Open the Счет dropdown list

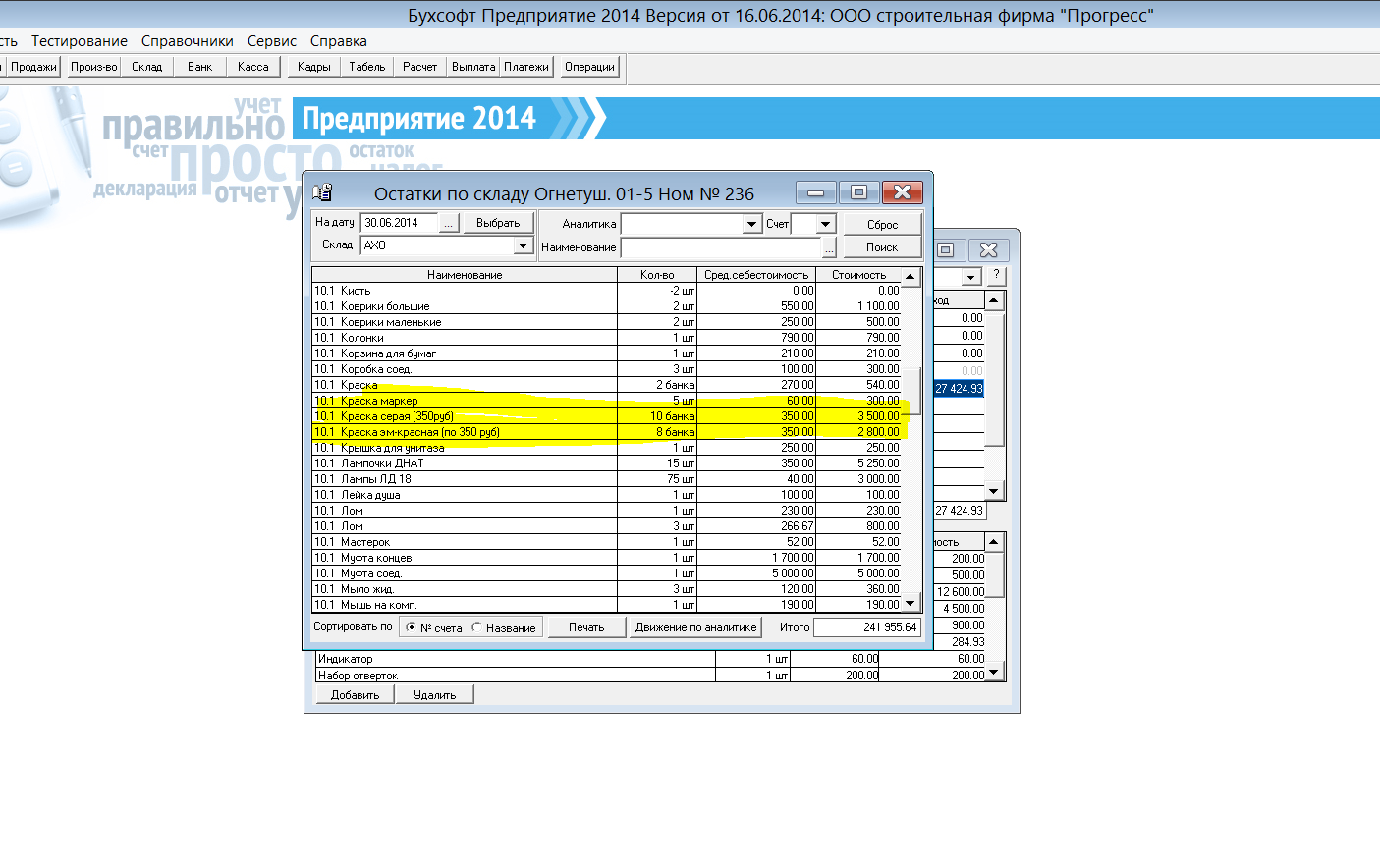pyautogui.click(x=825, y=224)
